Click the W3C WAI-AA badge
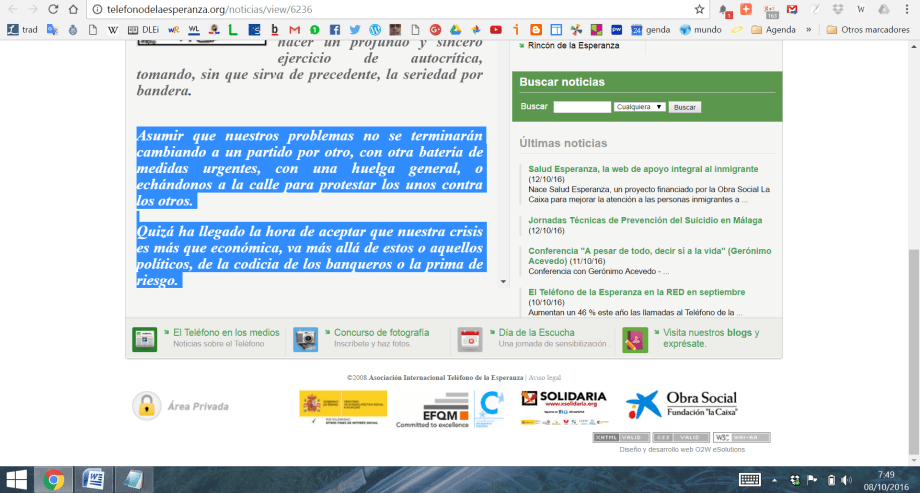920x493 pixels. [742, 437]
